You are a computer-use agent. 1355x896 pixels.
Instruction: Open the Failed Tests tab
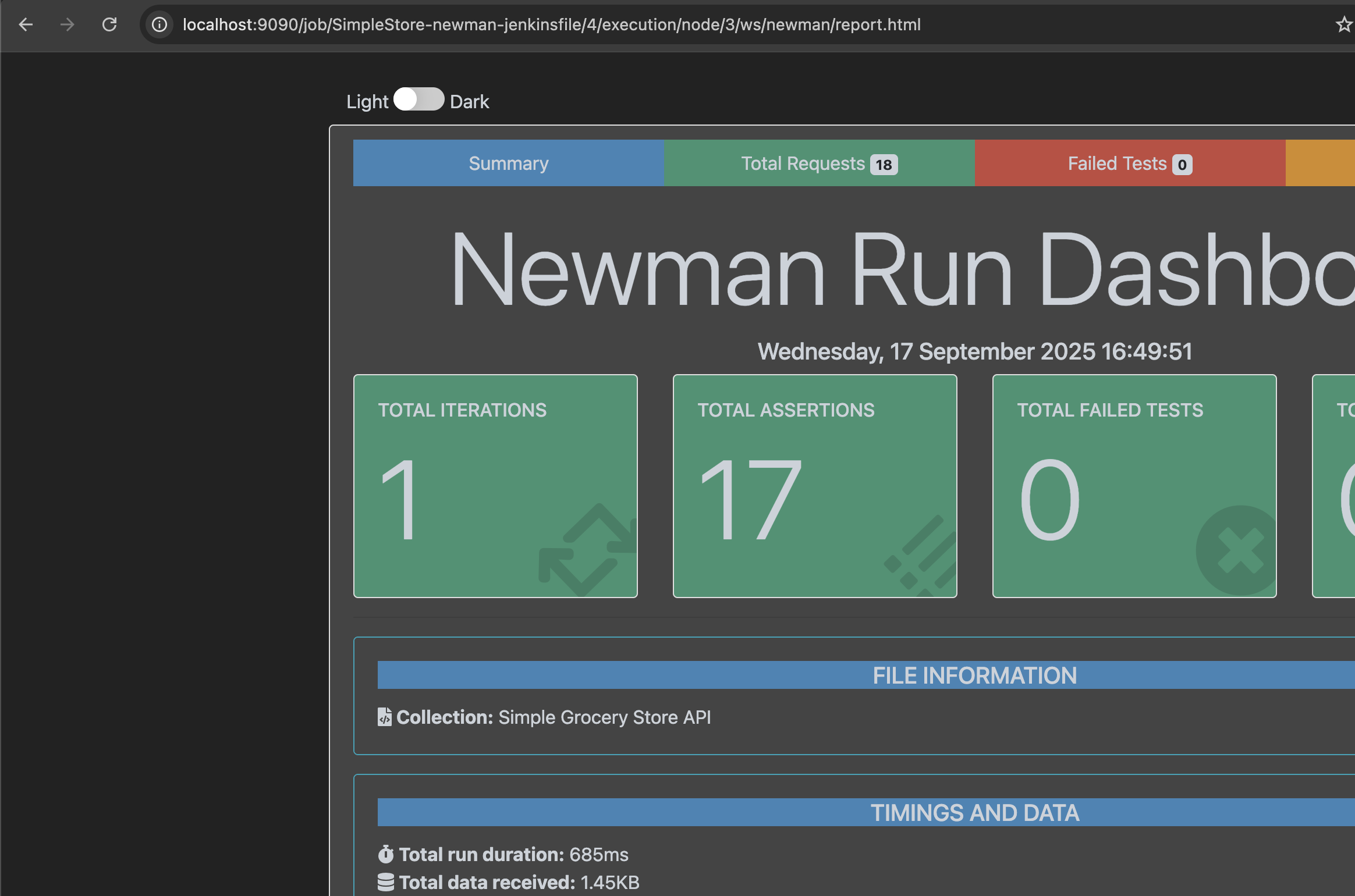click(x=1130, y=163)
